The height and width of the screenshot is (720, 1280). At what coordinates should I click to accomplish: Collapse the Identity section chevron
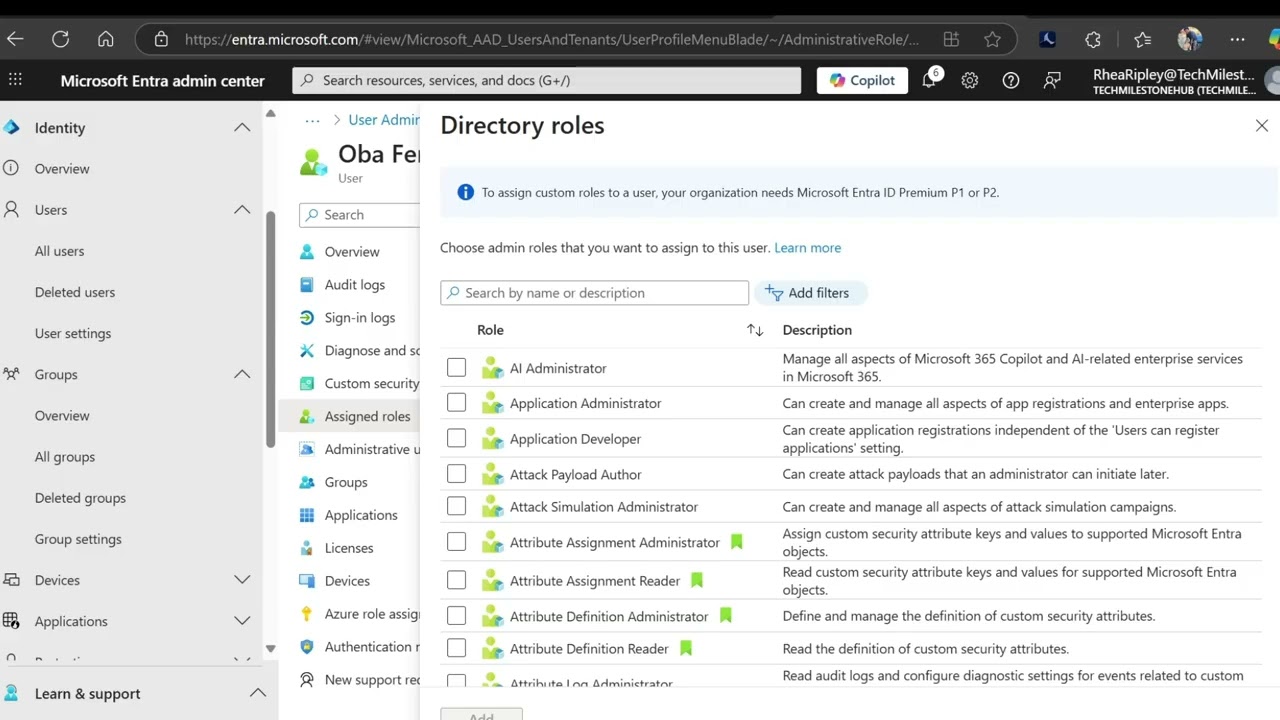click(x=242, y=127)
